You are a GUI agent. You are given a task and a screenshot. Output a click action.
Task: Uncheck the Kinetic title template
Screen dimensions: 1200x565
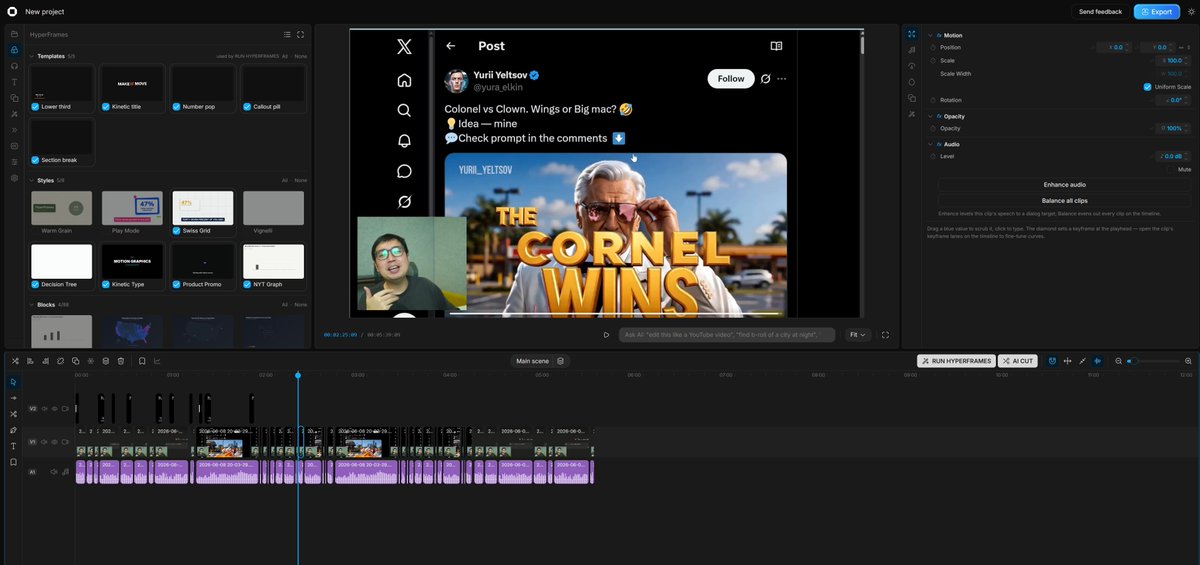pos(106,106)
